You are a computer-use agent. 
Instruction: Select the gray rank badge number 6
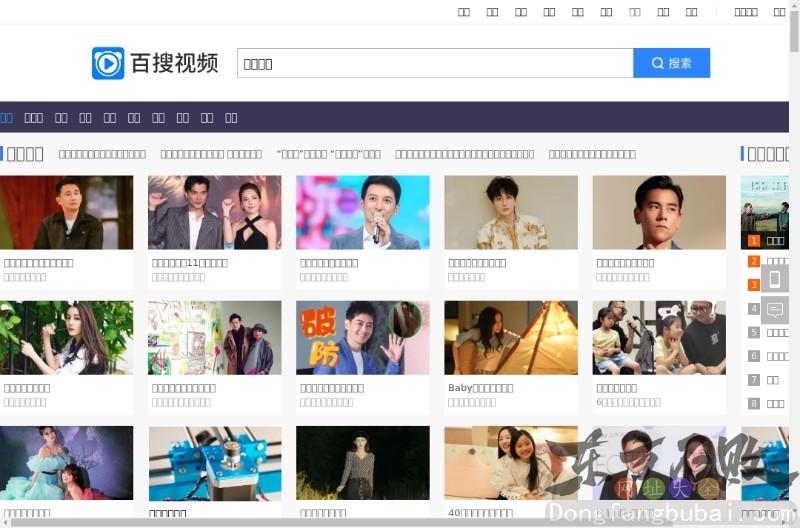[x=754, y=356]
